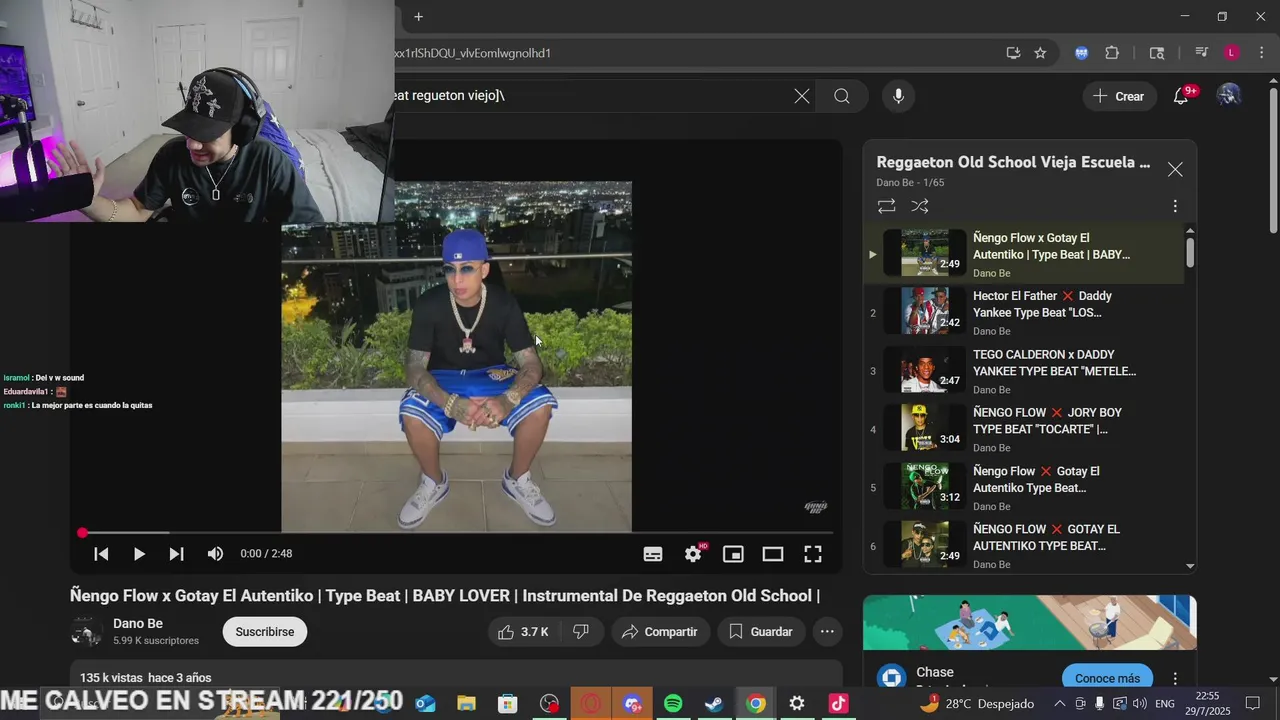Play the YouTube video
This screenshot has width=1280, height=720.
click(139, 554)
